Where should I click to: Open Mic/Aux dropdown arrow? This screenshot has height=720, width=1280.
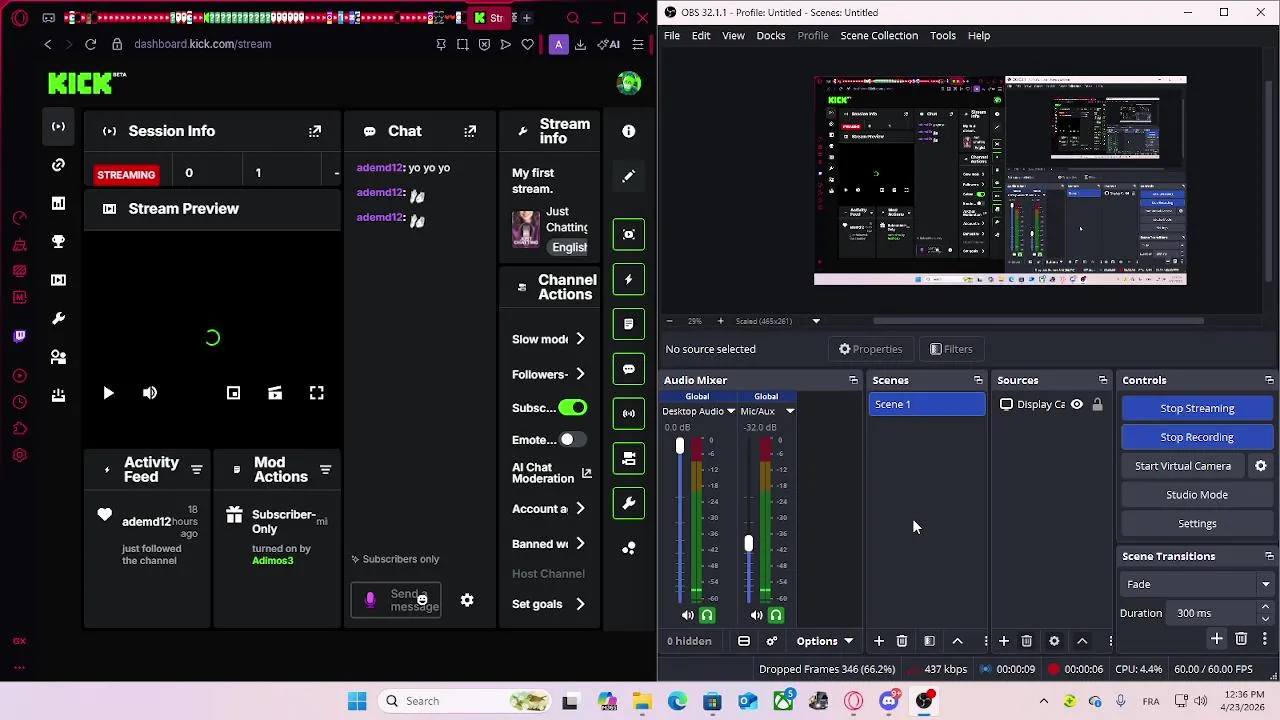[x=790, y=412]
